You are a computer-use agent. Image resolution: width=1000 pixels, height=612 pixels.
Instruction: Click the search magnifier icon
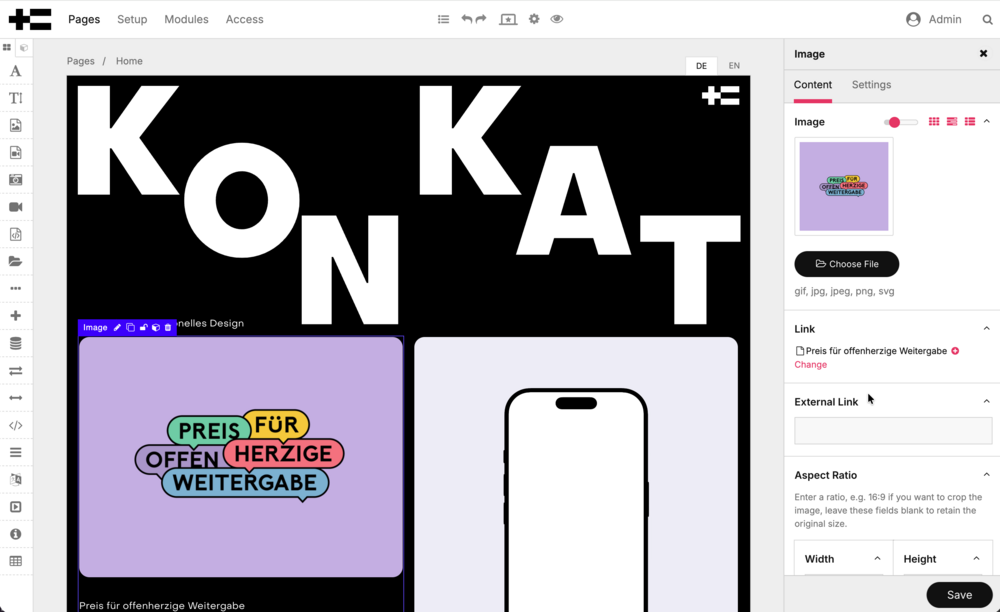tap(987, 19)
